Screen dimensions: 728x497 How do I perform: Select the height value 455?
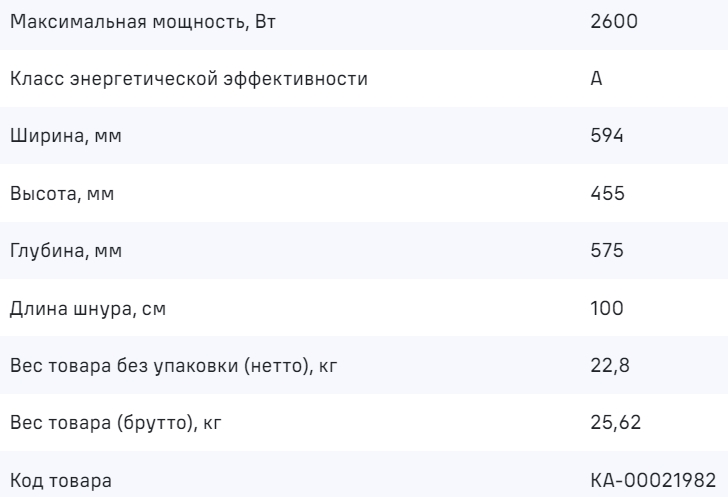tap(606, 193)
